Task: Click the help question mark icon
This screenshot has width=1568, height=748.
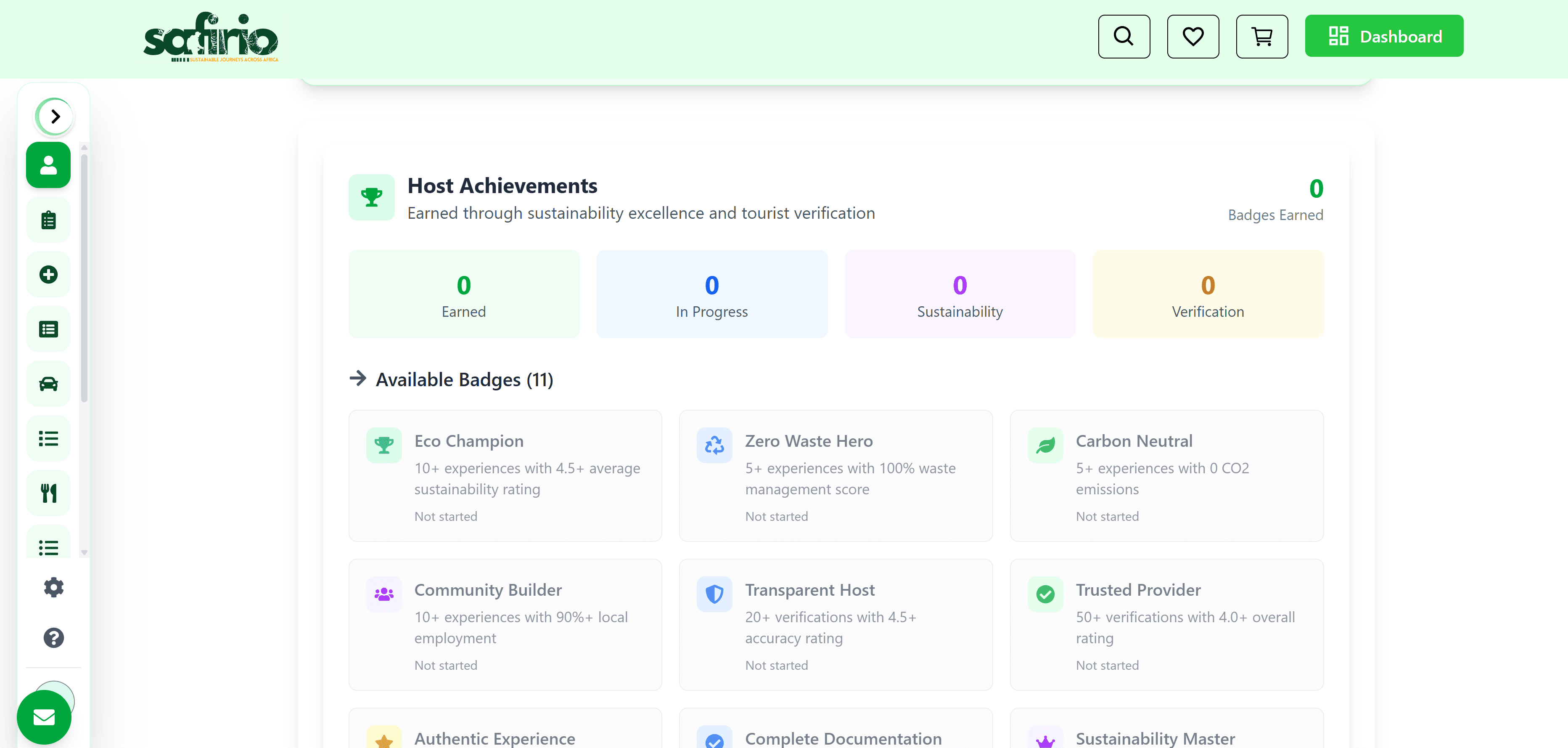Action: [53, 638]
